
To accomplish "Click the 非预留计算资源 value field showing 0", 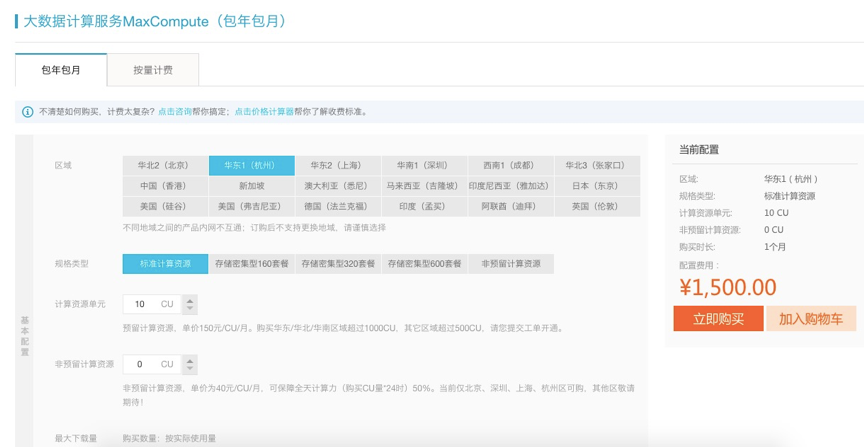I will tap(153, 364).
